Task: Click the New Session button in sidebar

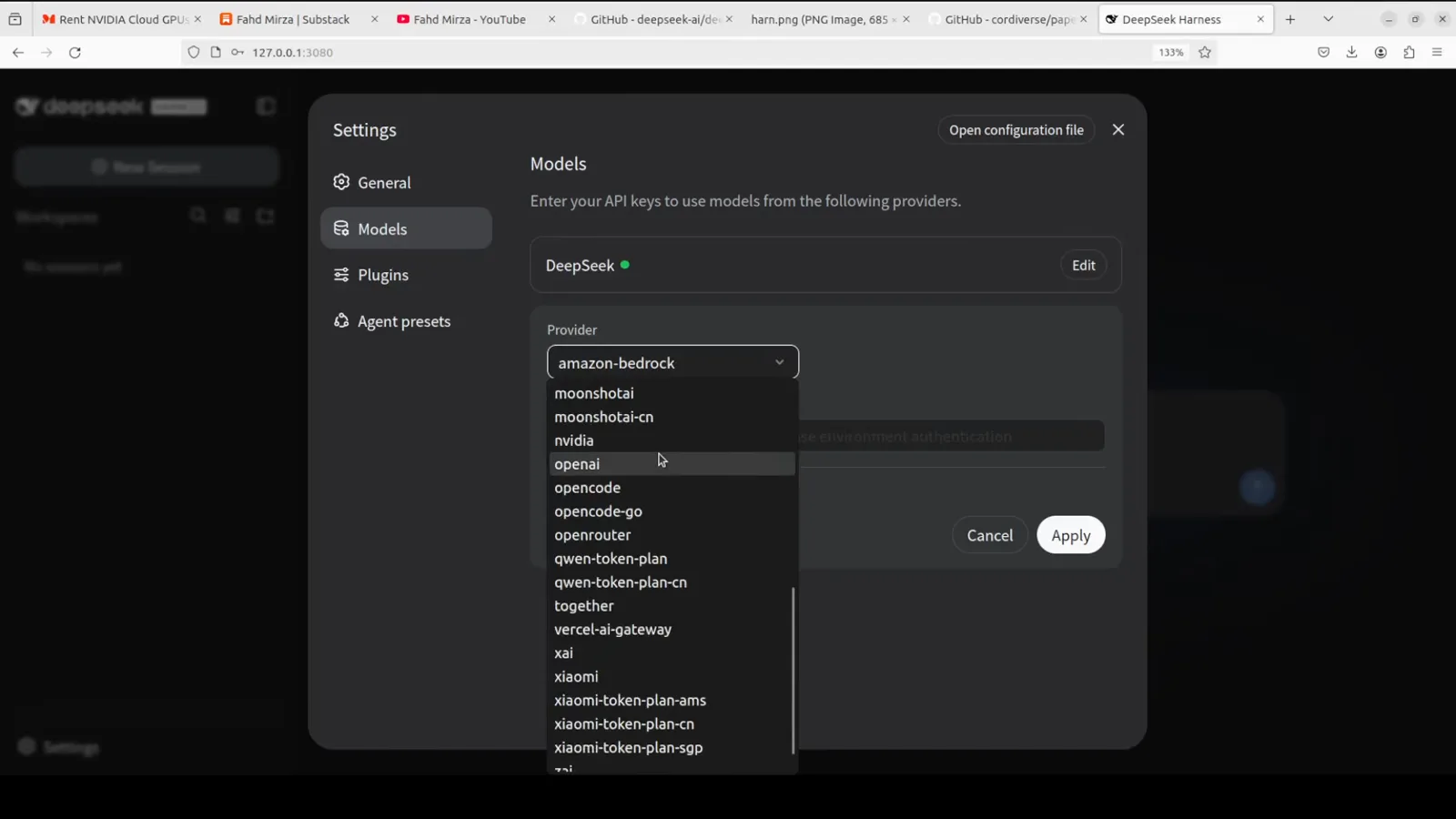Action: coord(146,167)
